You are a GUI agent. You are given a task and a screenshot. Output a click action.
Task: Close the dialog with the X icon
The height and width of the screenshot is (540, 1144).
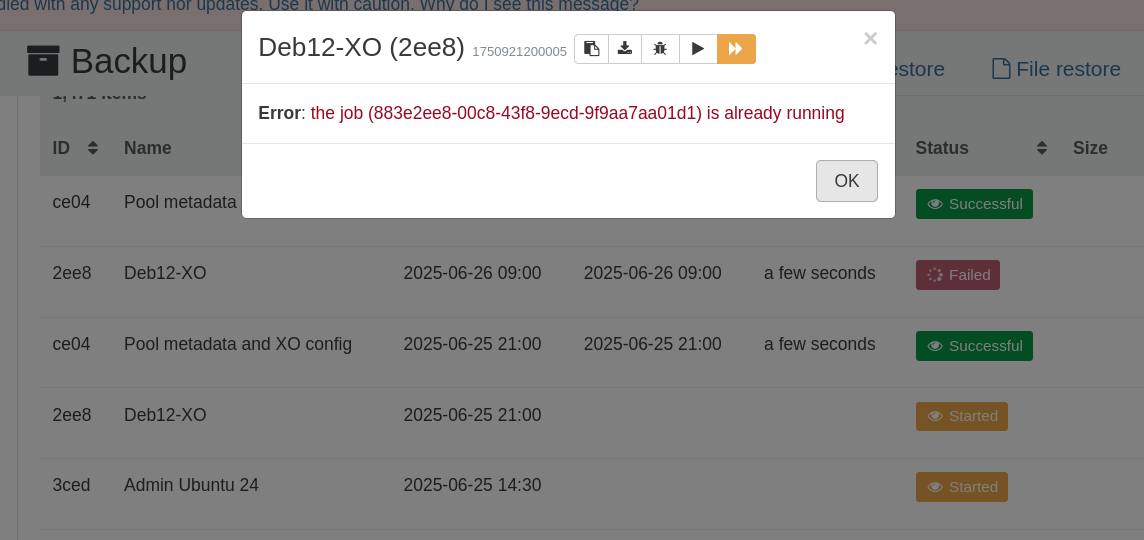(870, 39)
